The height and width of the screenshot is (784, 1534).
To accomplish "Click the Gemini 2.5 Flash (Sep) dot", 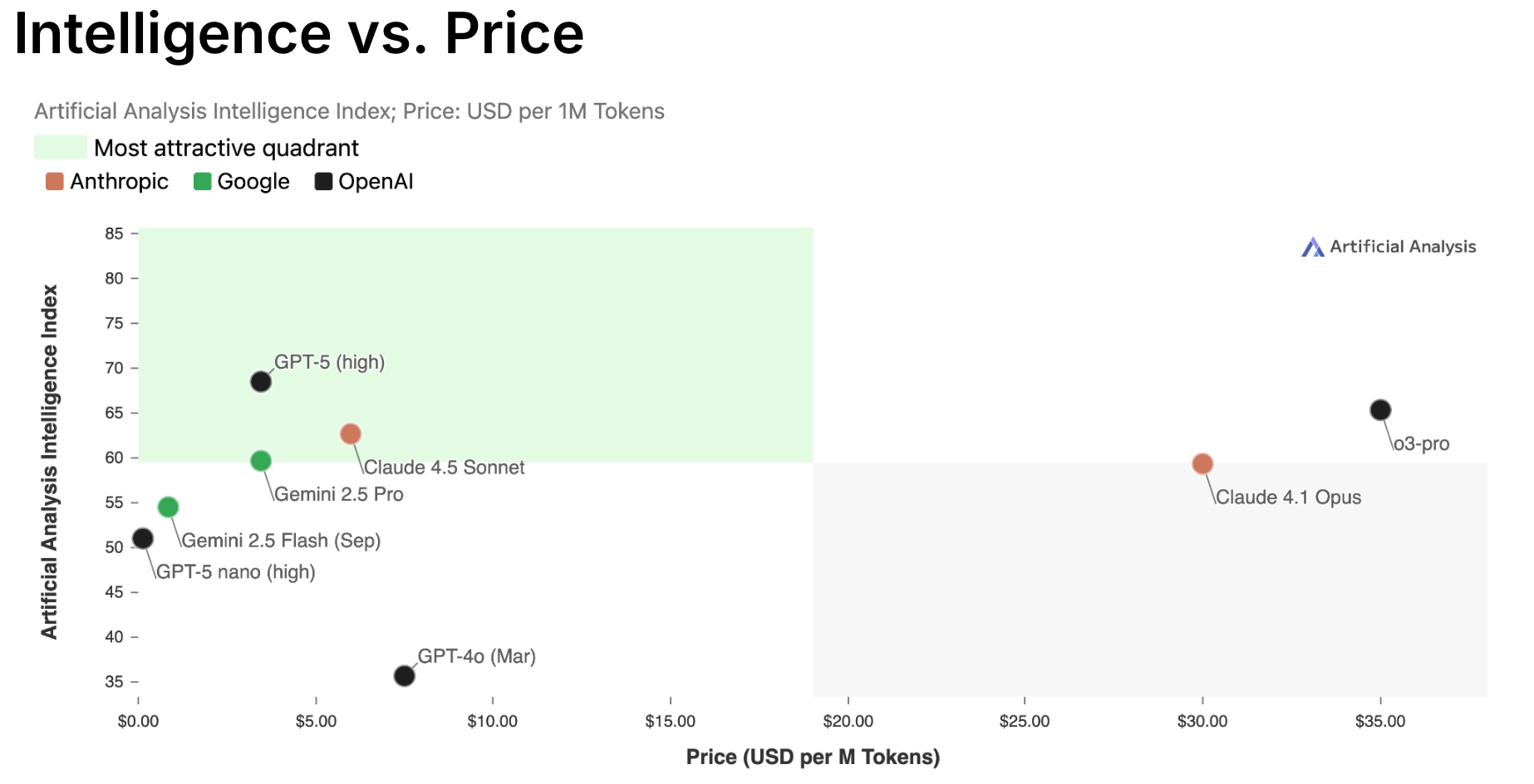I will click(169, 507).
